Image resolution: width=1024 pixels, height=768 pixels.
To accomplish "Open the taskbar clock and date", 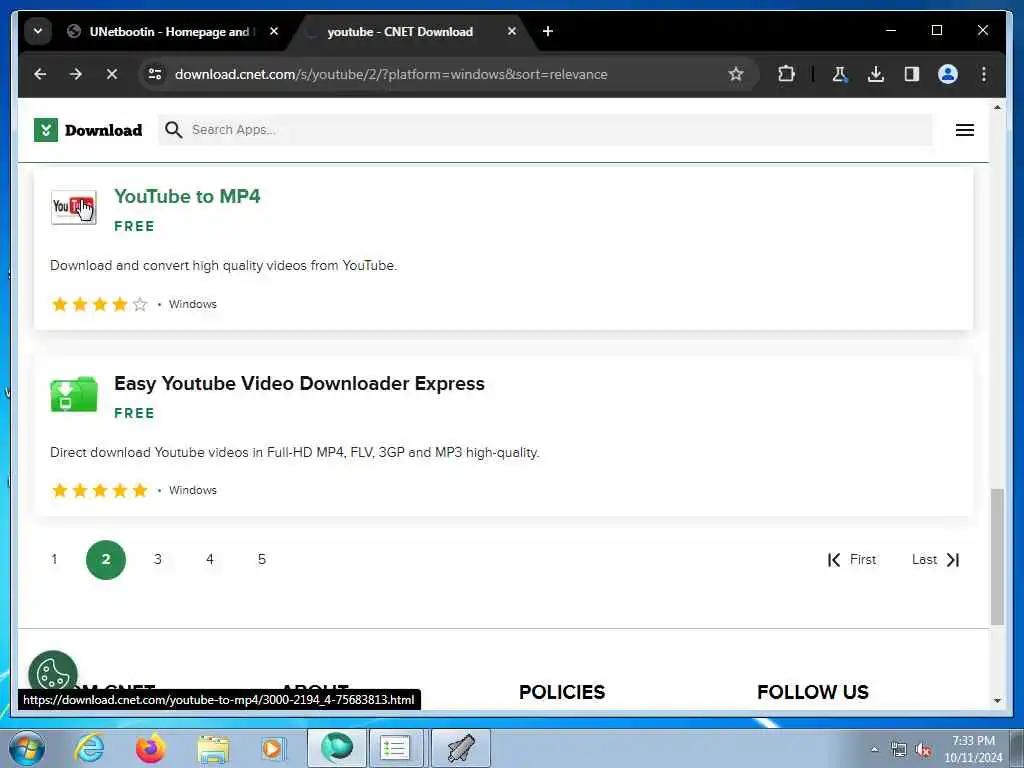I will (973, 749).
